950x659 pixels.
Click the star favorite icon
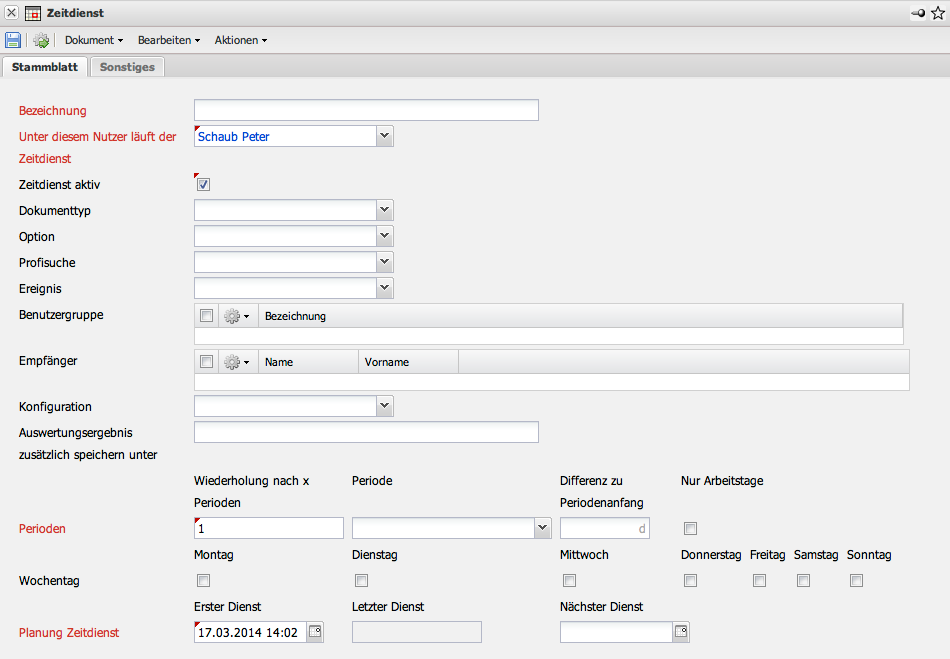pyautogui.click(x=937, y=13)
